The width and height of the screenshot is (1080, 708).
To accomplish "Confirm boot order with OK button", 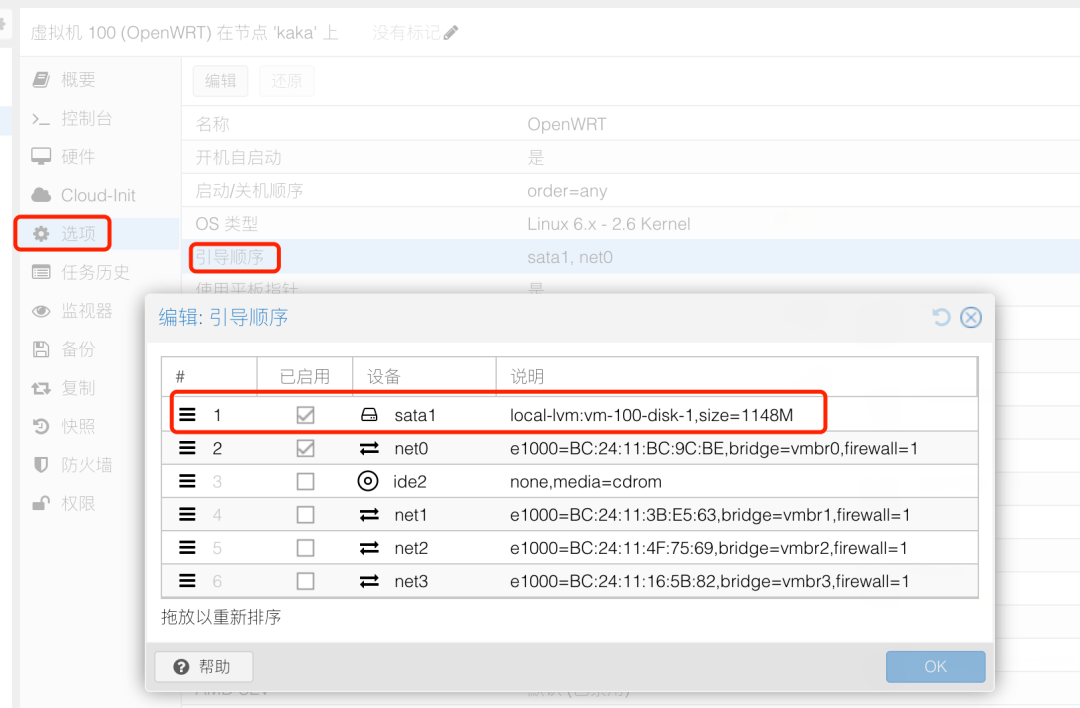I will (x=935, y=667).
